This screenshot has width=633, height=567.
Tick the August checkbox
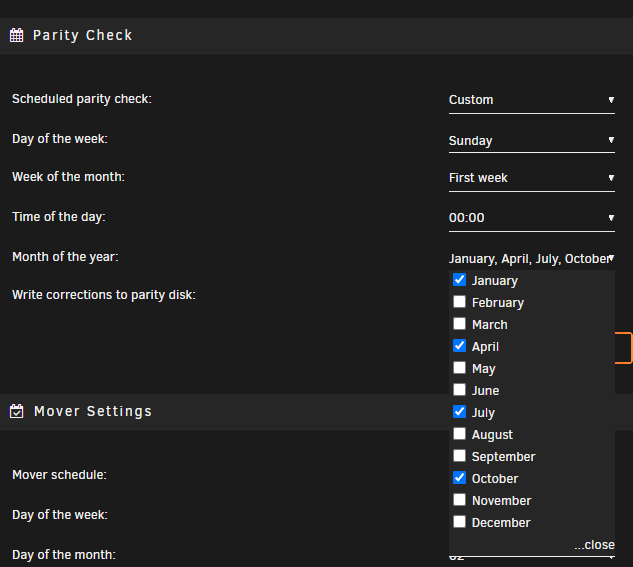click(x=459, y=434)
